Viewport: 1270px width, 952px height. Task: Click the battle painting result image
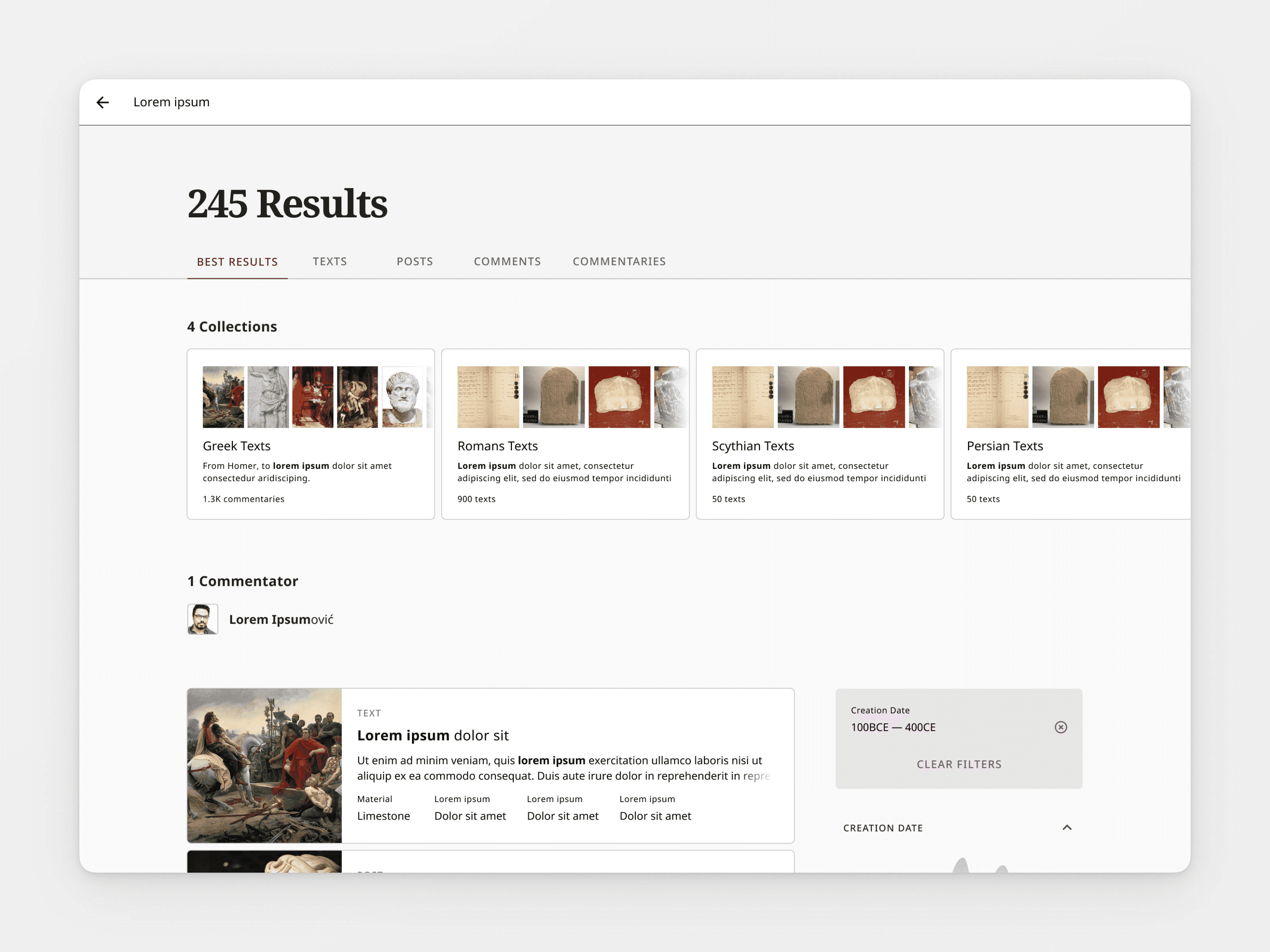[x=264, y=765]
